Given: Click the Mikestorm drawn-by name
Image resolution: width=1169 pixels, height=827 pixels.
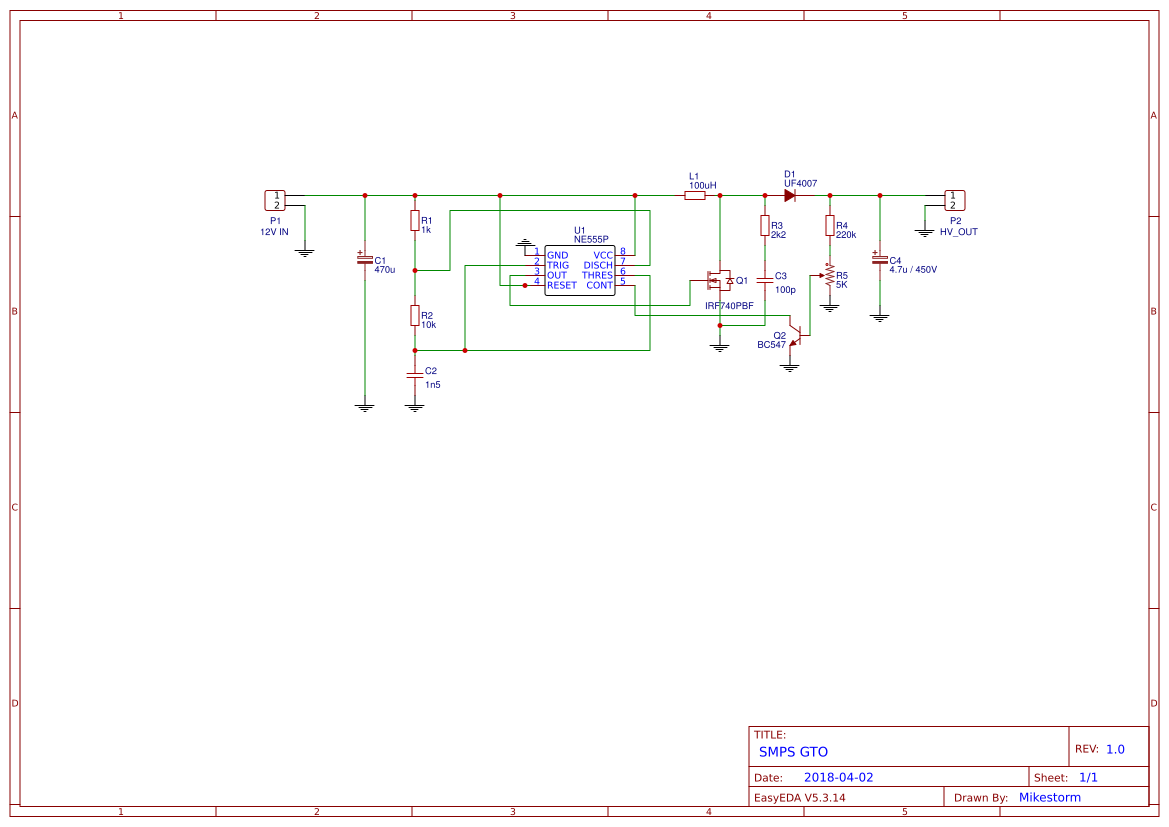Looking at the screenshot, I should click(x=1049, y=797).
